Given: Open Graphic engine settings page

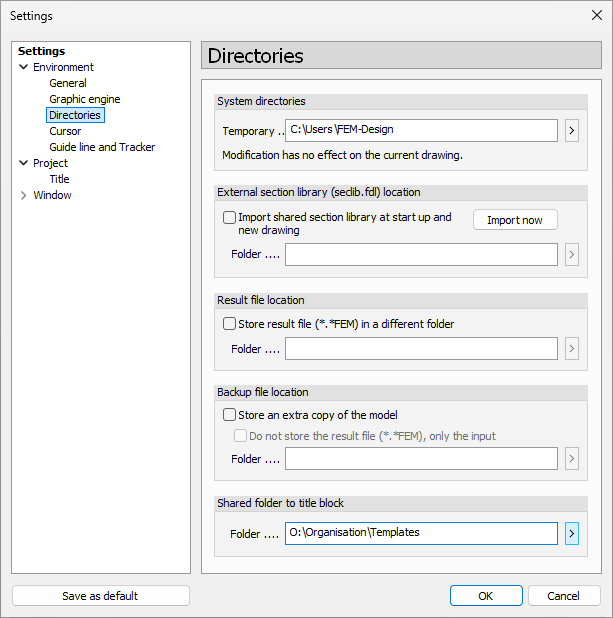Looking at the screenshot, I should click(85, 99).
